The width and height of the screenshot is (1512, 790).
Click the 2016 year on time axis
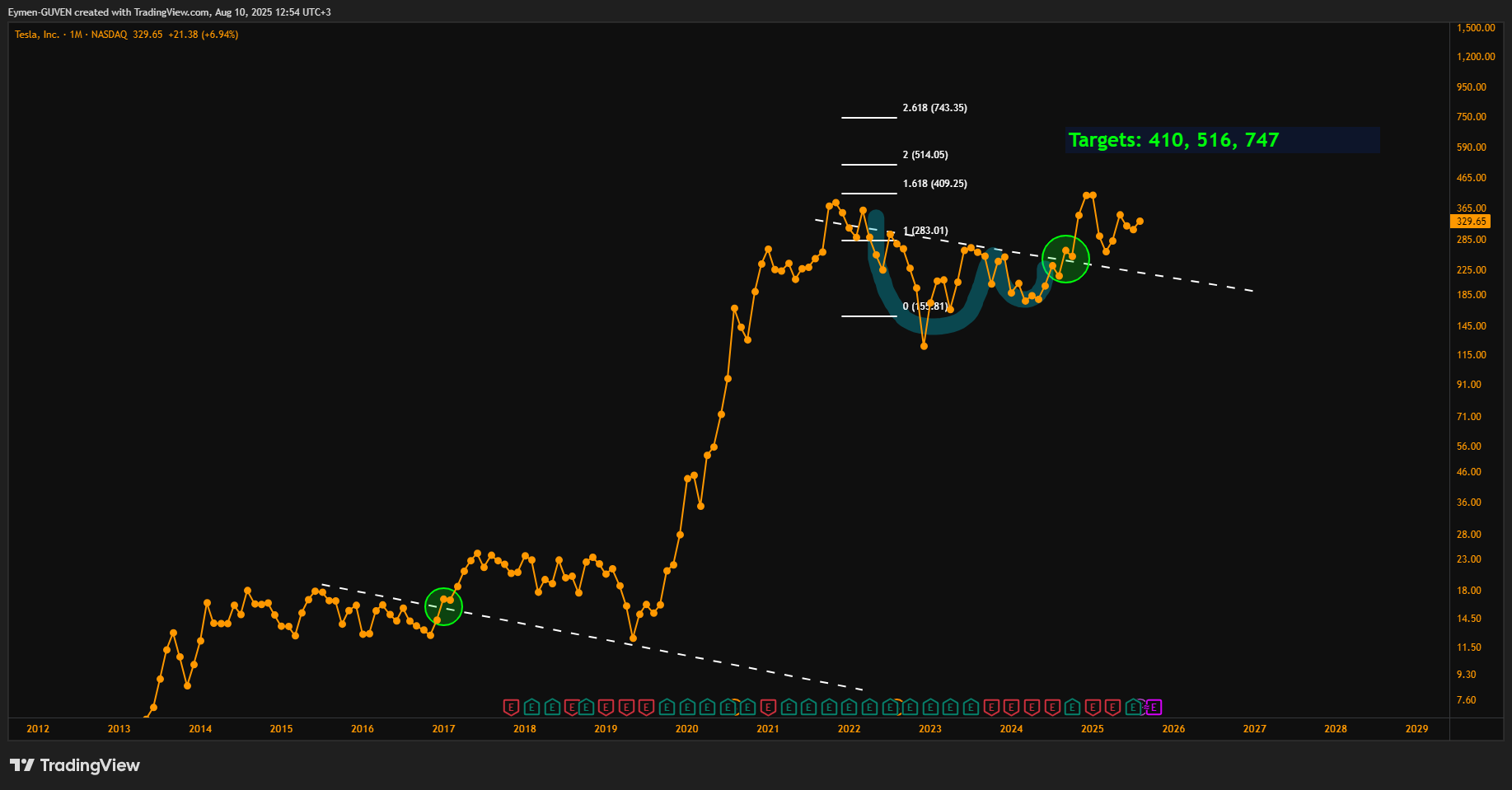363,729
